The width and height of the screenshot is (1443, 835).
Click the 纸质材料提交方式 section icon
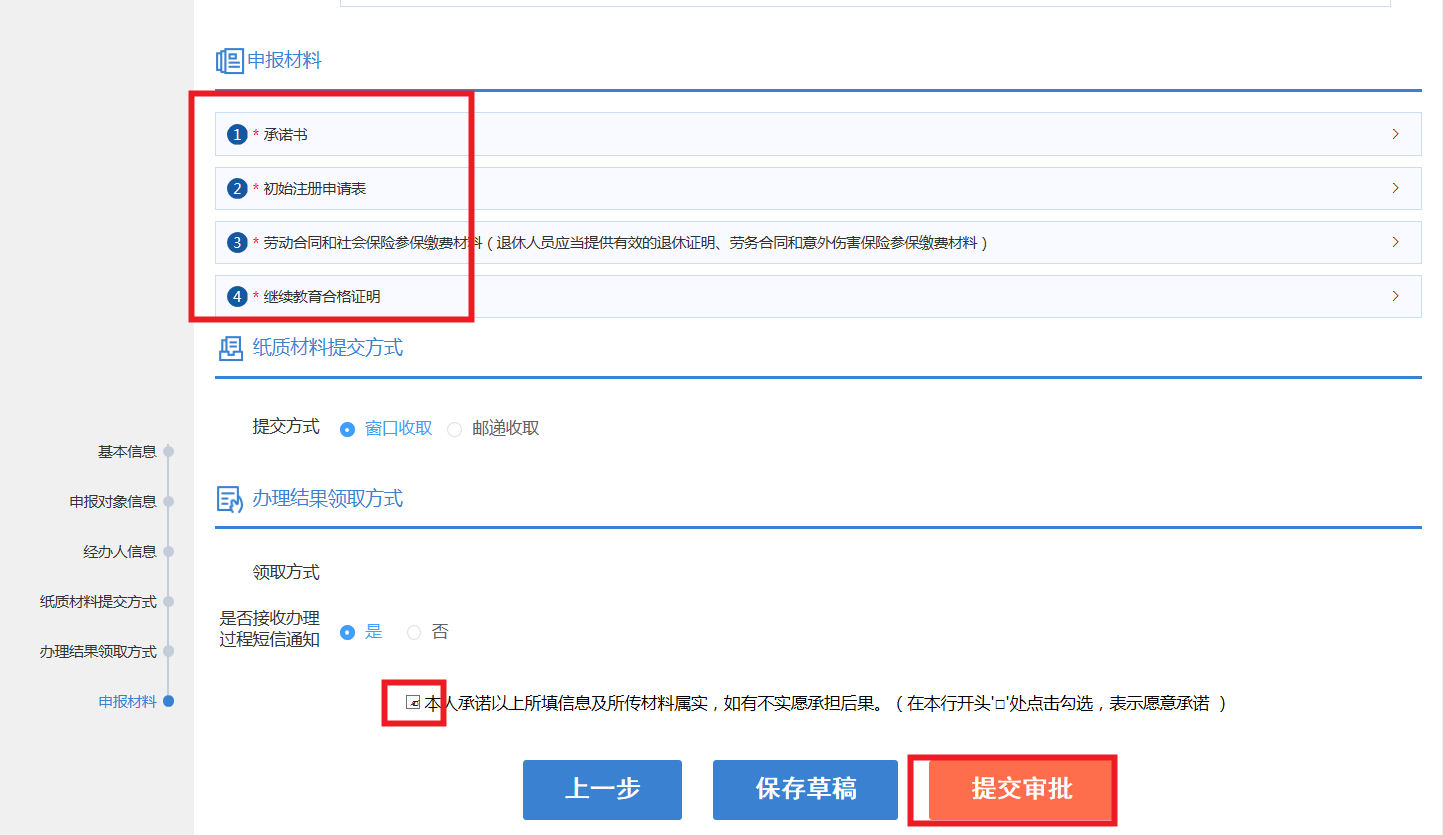[230, 348]
